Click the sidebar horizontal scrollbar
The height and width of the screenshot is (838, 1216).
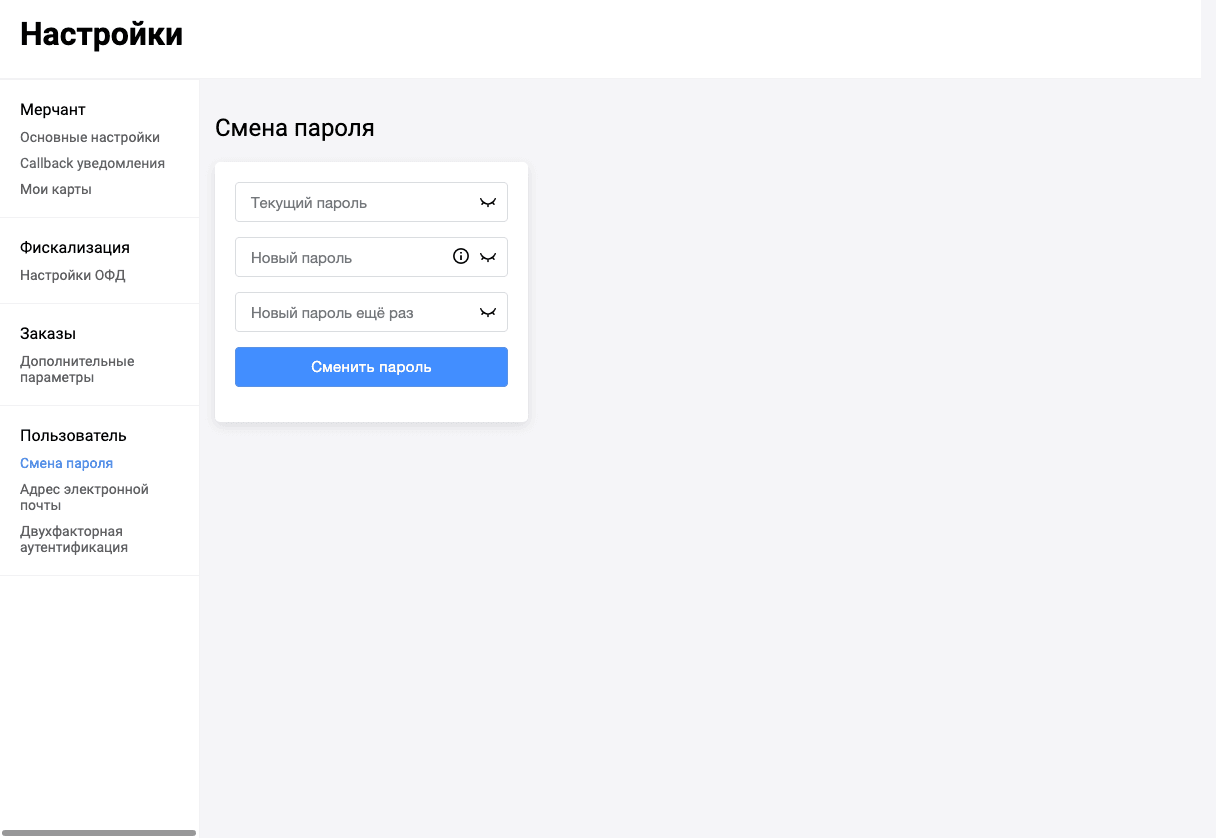[98, 832]
